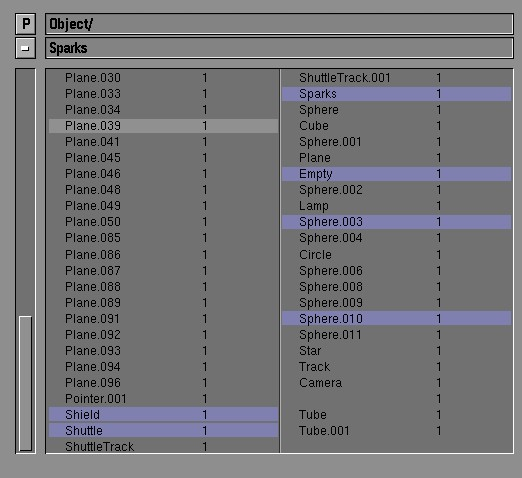The image size is (522, 478).
Task: Select the Plane.039 entry
Action: click(163, 126)
